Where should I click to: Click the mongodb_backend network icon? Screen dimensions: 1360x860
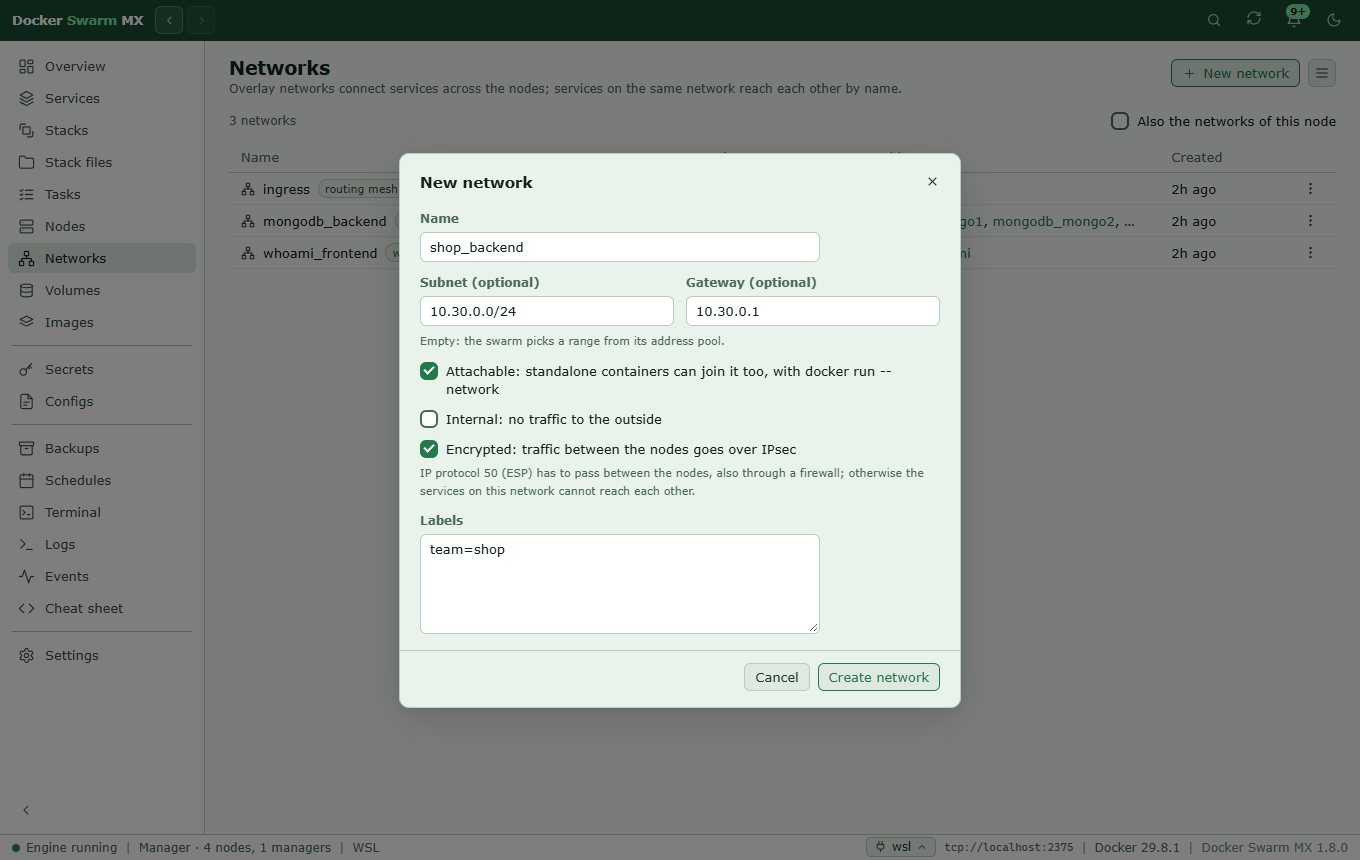(248, 221)
